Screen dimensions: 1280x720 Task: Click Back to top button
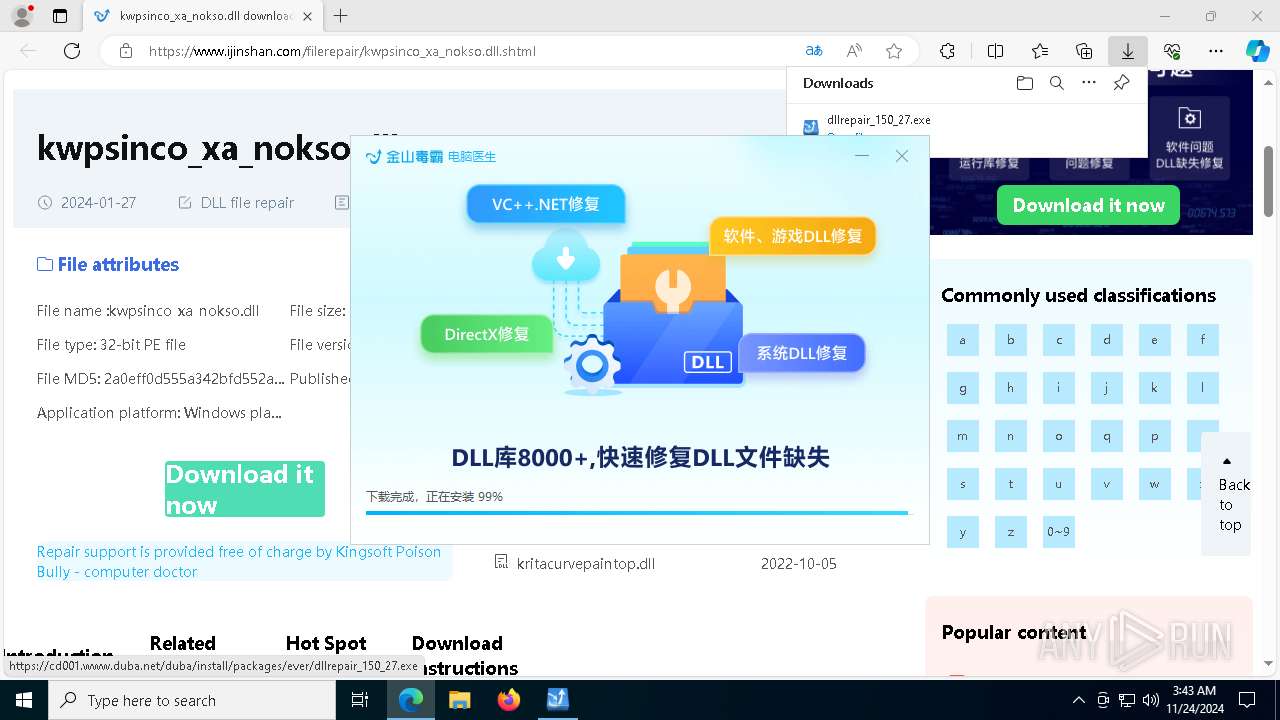tap(1227, 493)
